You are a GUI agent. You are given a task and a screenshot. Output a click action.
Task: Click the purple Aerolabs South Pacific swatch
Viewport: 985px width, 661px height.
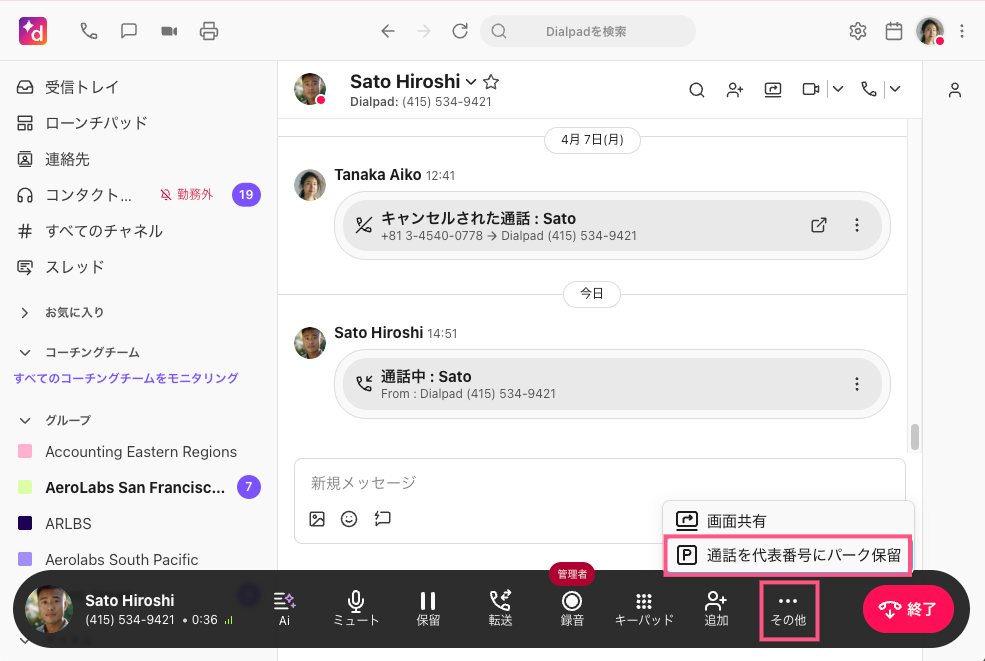[25, 559]
